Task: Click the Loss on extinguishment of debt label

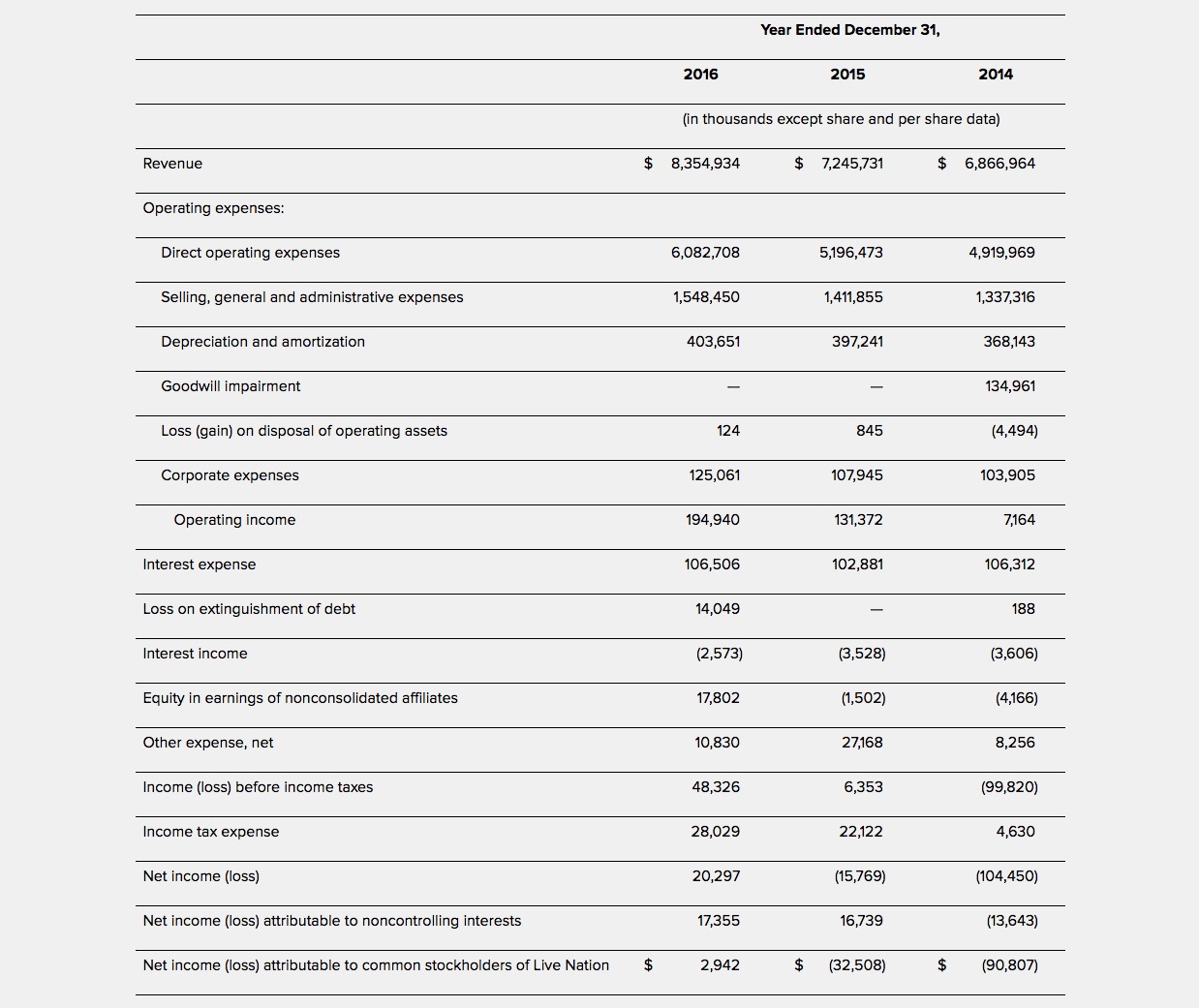Action: (x=249, y=609)
